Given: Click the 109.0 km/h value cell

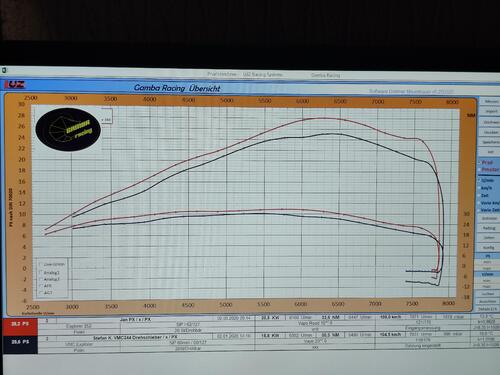Looking at the screenshot, I should point(391,317).
